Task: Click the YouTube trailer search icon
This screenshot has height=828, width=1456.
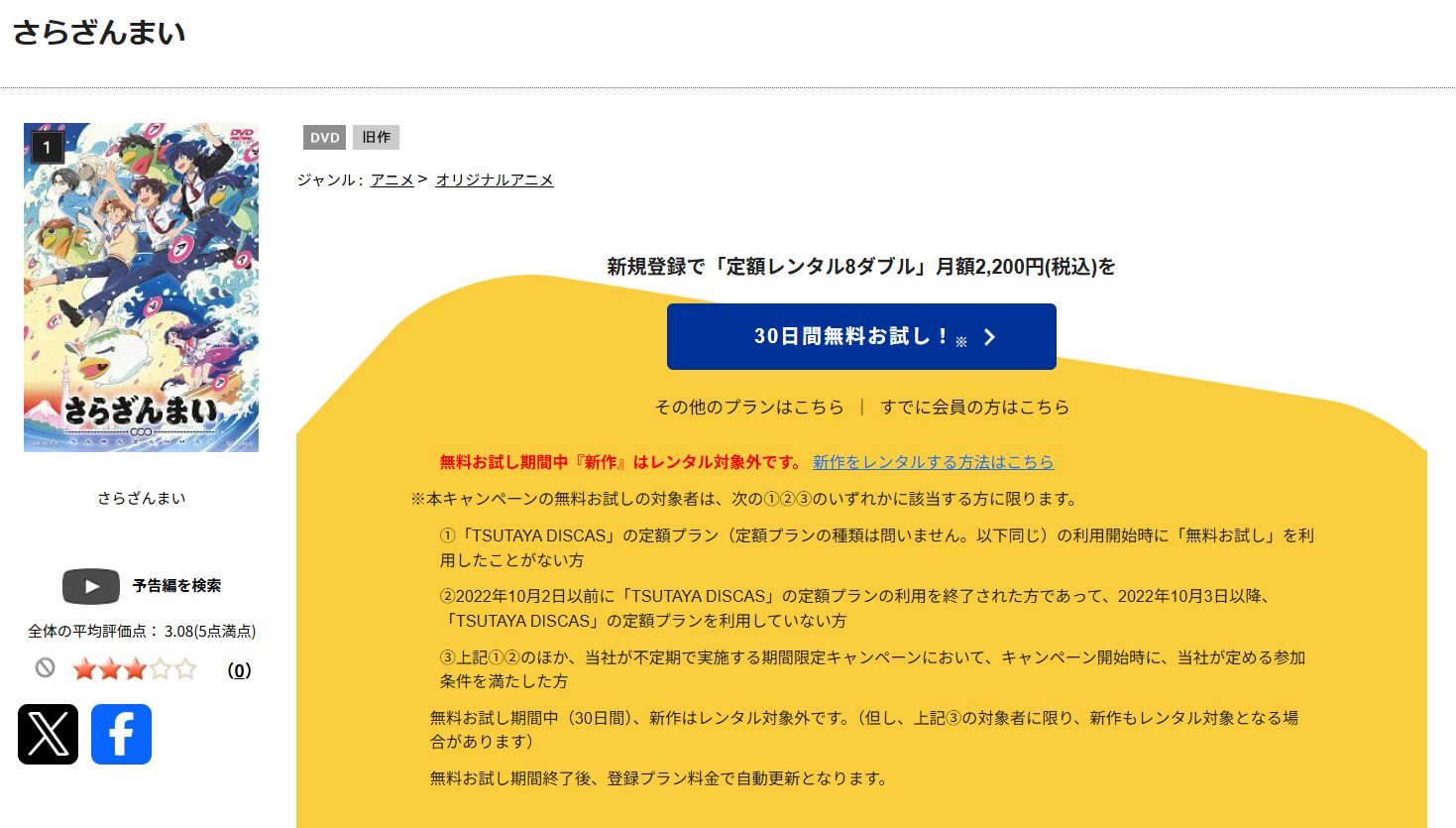Action: [90, 586]
